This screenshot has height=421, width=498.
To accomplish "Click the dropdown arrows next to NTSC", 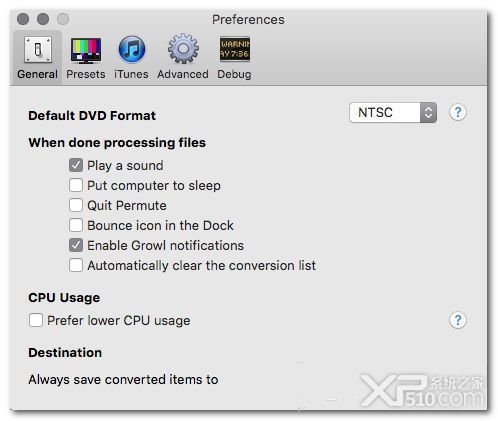I will pyautogui.click(x=428, y=113).
